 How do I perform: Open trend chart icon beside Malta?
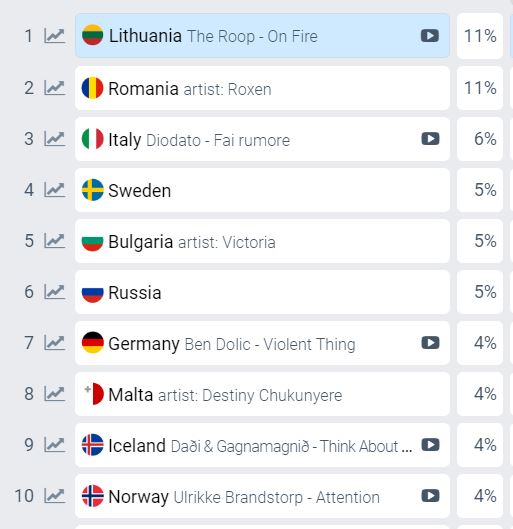coord(54,394)
